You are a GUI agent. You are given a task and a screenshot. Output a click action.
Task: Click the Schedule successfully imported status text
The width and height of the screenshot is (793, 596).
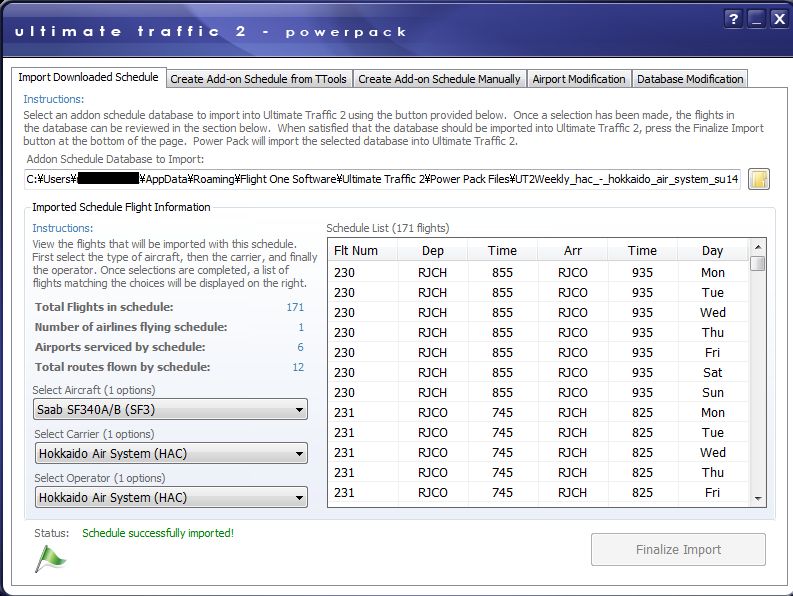tap(158, 533)
